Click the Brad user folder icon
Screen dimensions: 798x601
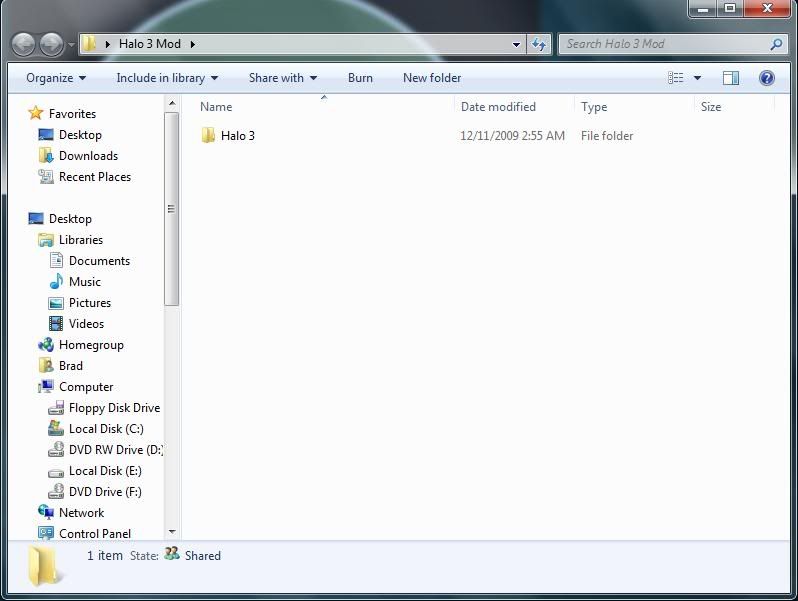[46, 365]
